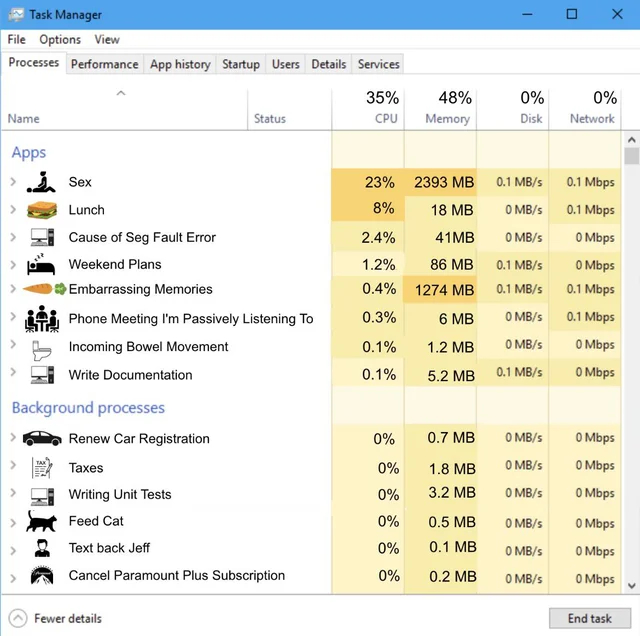
Task: Click the bed icon beside Weekend Plans
Action: tap(42, 265)
